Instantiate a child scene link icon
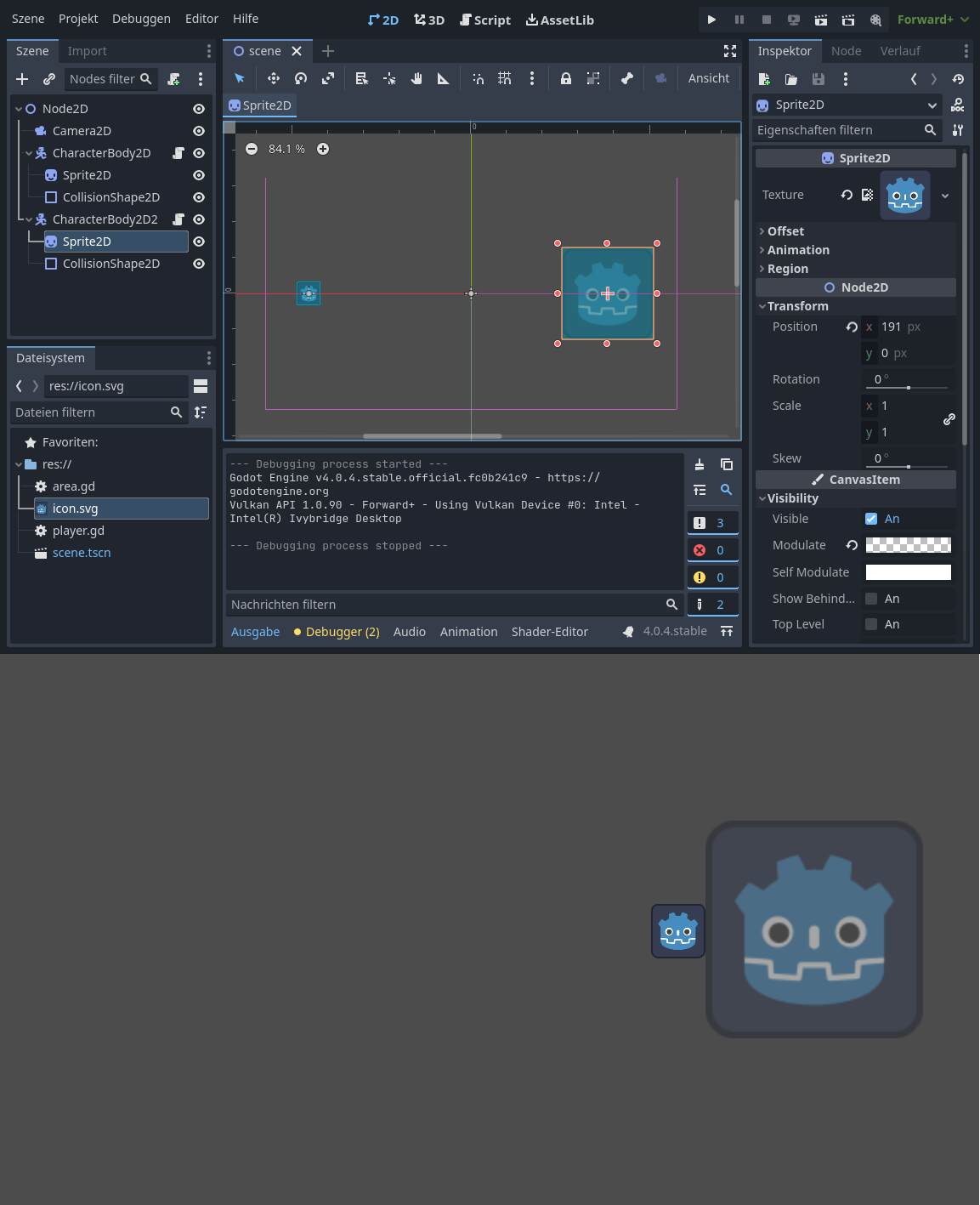The image size is (980, 1205). click(49, 79)
